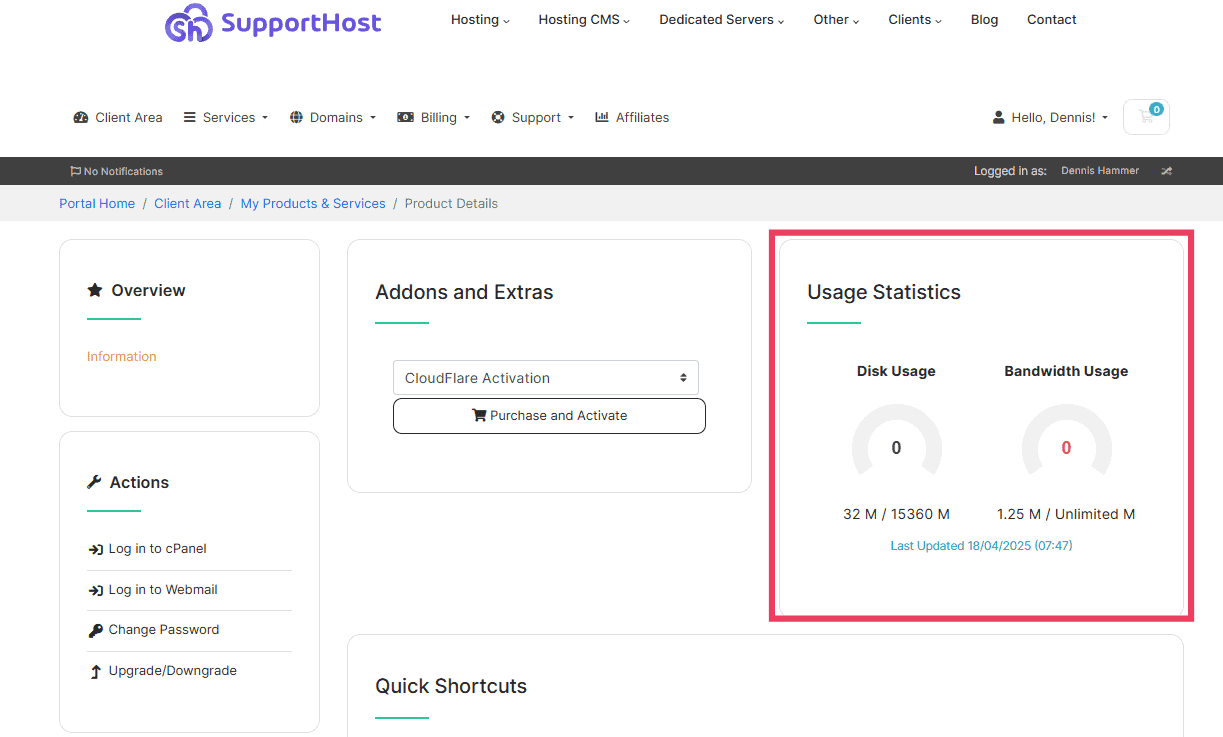Expand the Hello, Dennis account menu

pyautogui.click(x=1050, y=117)
